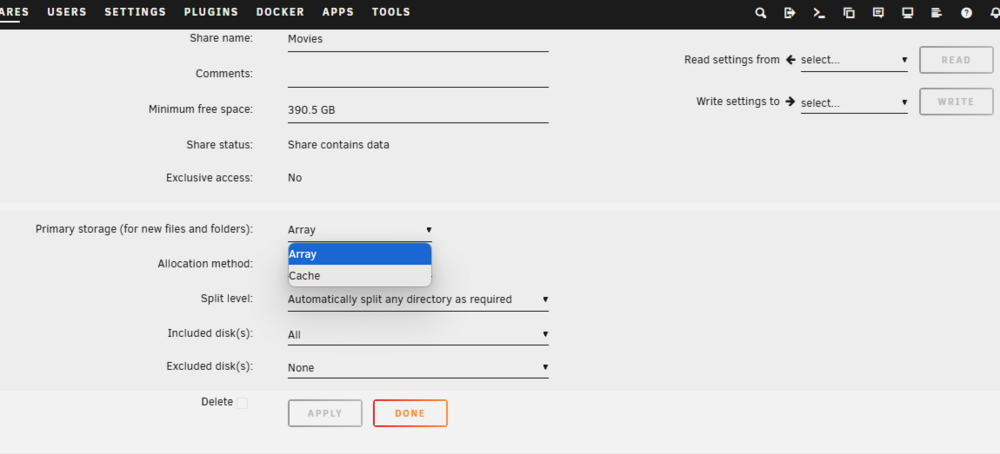Image resolution: width=1000 pixels, height=454 pixels.
Task: Click the Write button
Action: [x=956, y=102]
